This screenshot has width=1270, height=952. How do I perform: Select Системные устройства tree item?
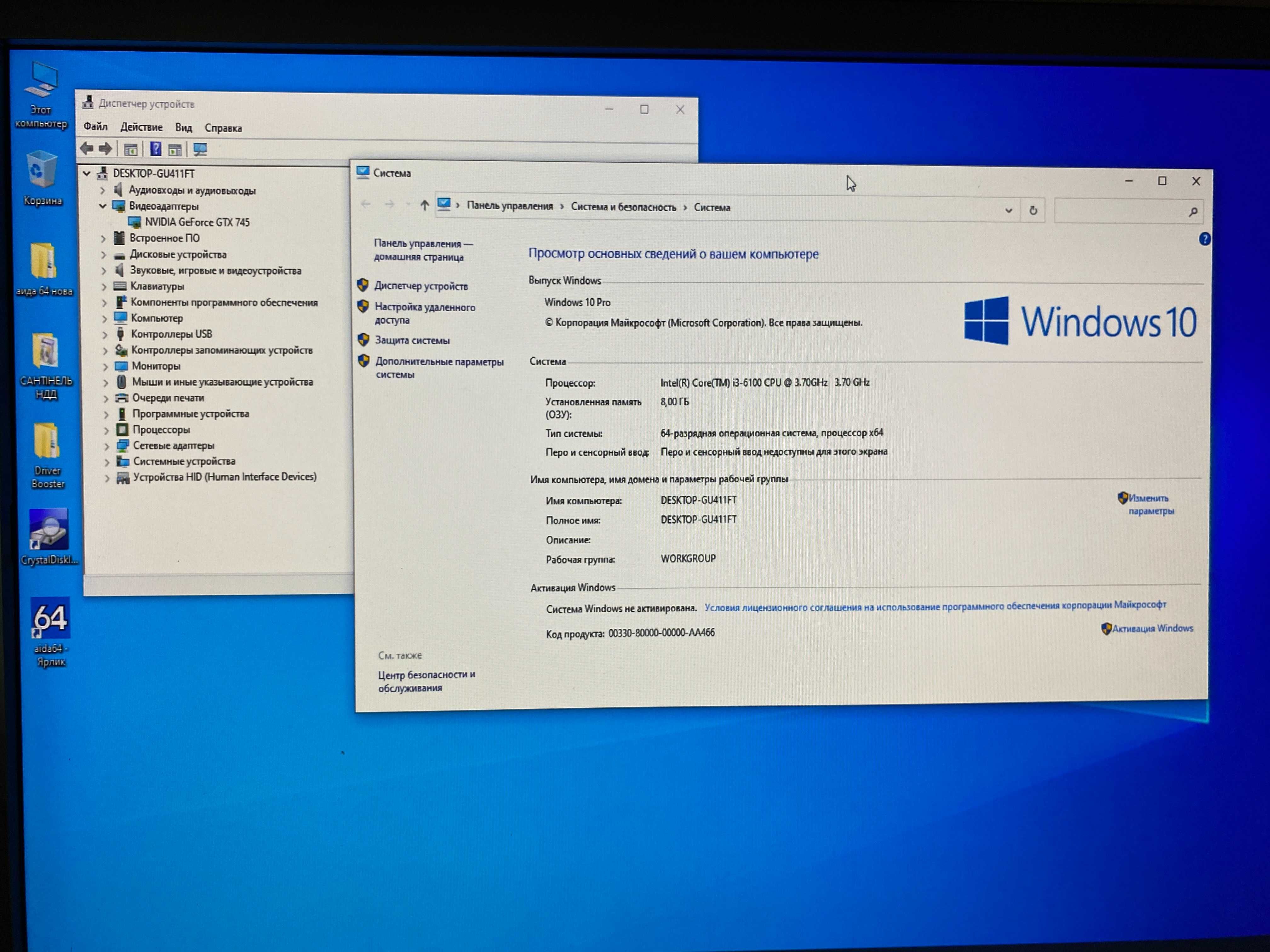[184, 462]
